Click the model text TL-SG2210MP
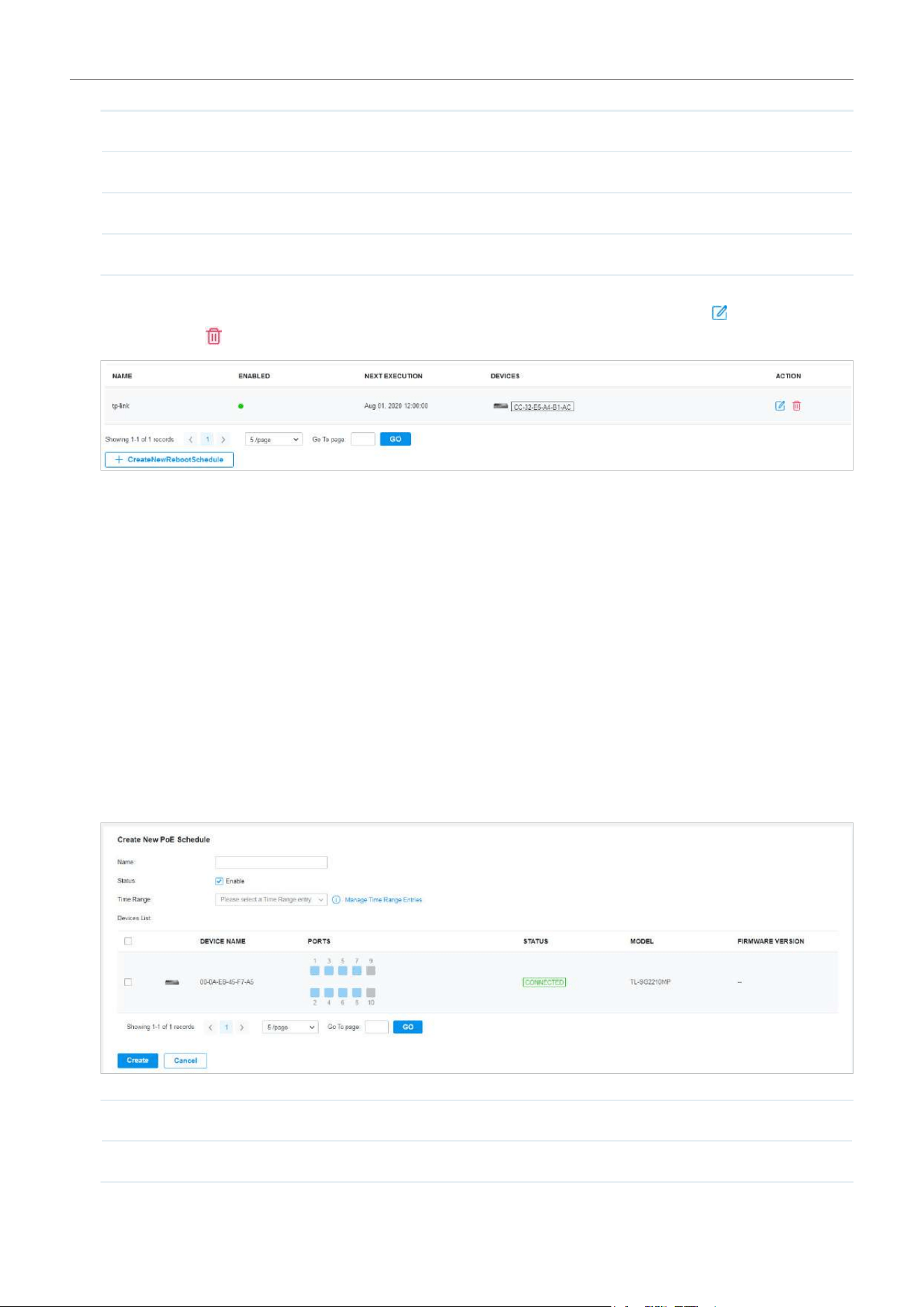 click(650, 982)
